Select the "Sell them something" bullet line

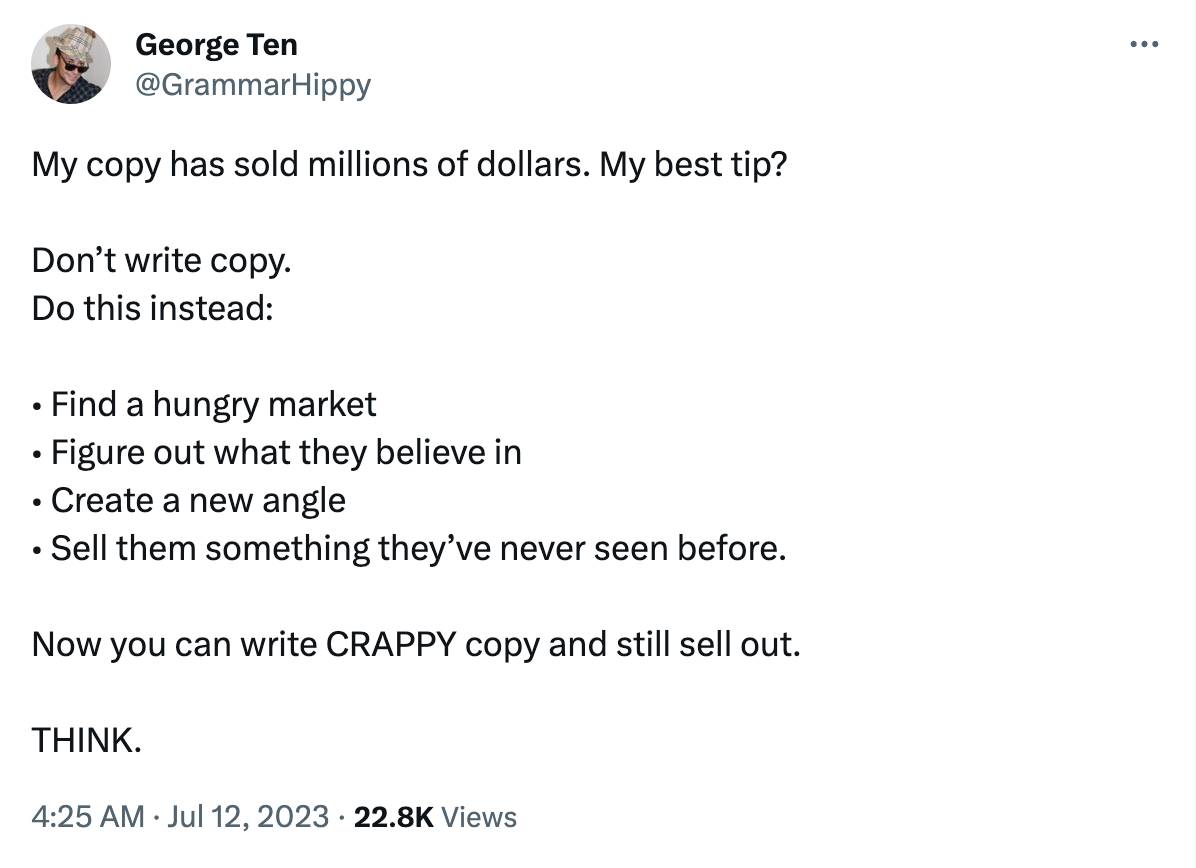tap(418, 548)
